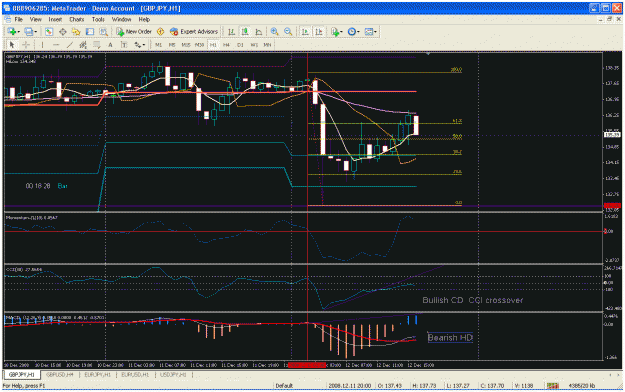The width and height of the screenshot is (625, 392).
Task: Set timeframe to M1
Action: pos(159,45)
